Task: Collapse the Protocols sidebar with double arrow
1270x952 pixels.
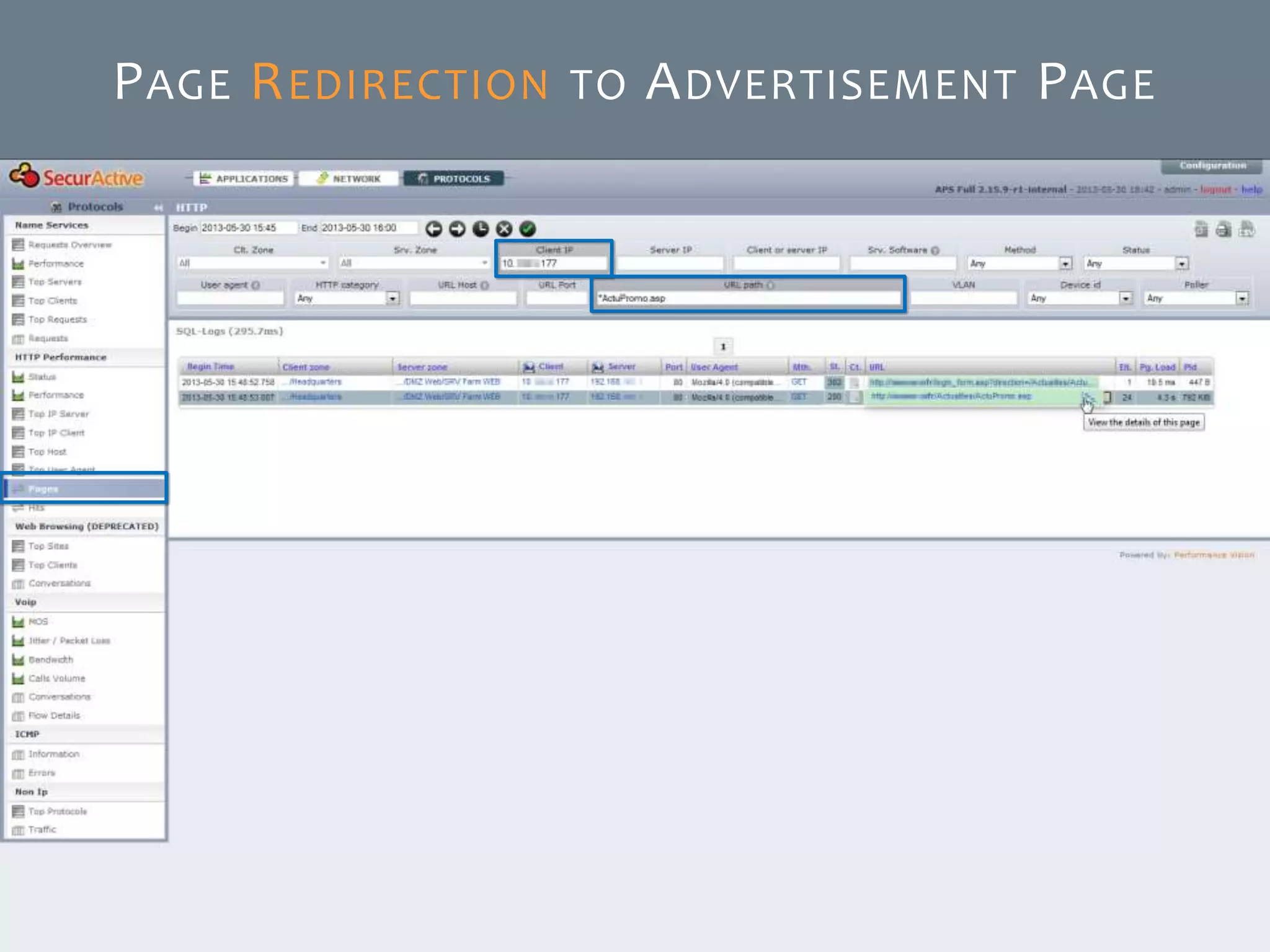Action: click(x=158, y=207)
